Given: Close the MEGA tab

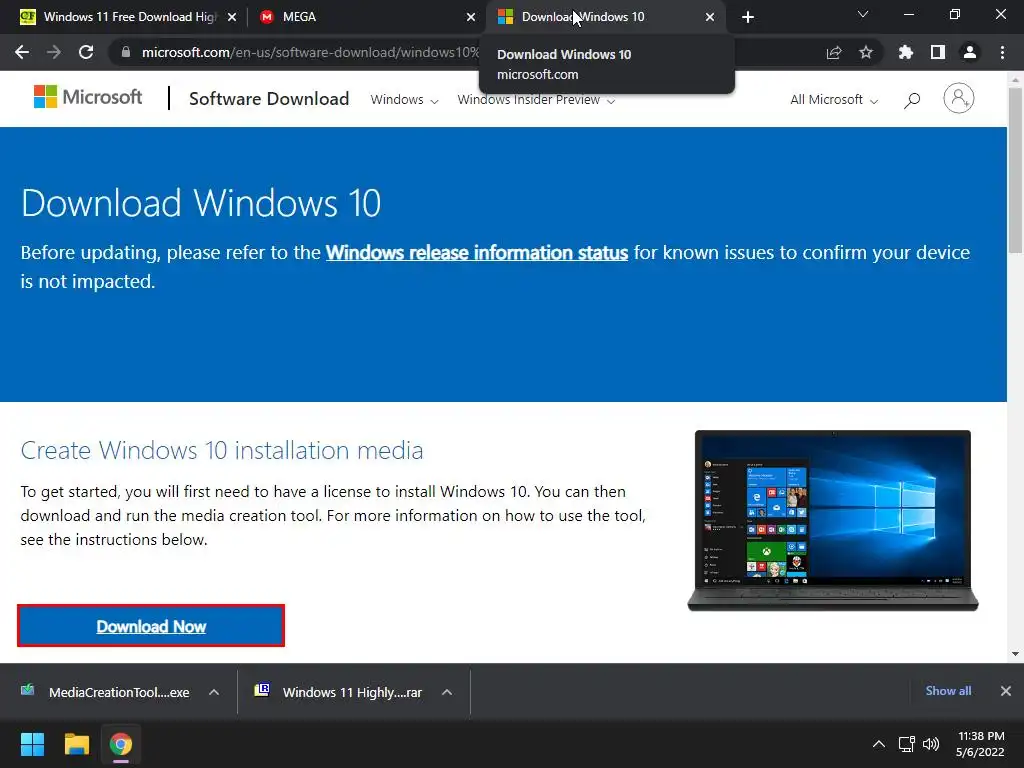Looking at the screenshot, I should tap(471, 17).
